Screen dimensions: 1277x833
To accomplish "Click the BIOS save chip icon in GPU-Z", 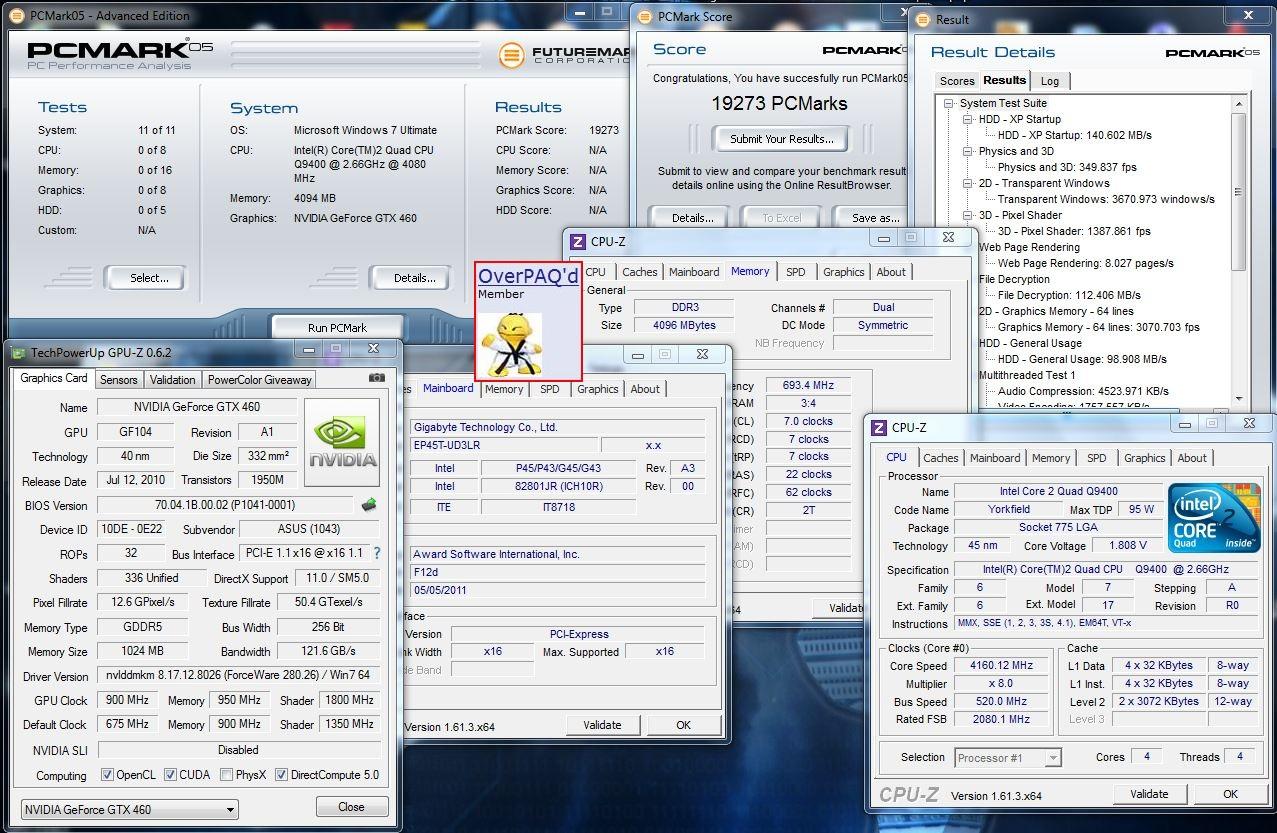I will pyautogui.click(x=369, y=505).
